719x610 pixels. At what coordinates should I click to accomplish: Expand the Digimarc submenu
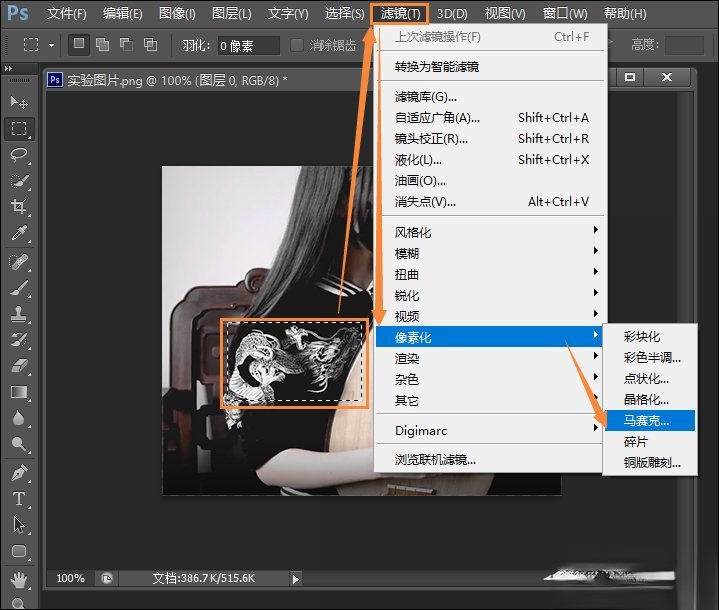tap(490, 430)
